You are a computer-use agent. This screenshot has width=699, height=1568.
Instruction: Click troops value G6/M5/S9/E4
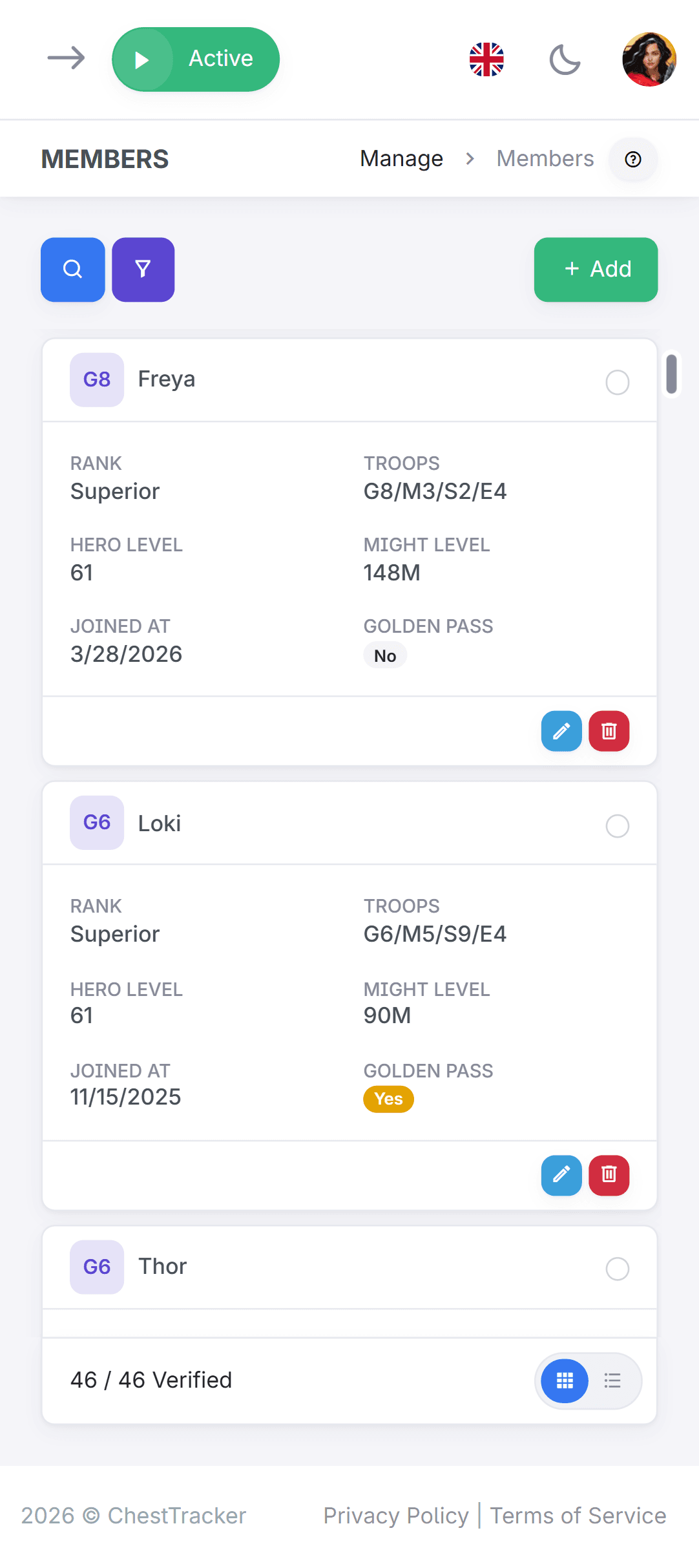(435, 934)
